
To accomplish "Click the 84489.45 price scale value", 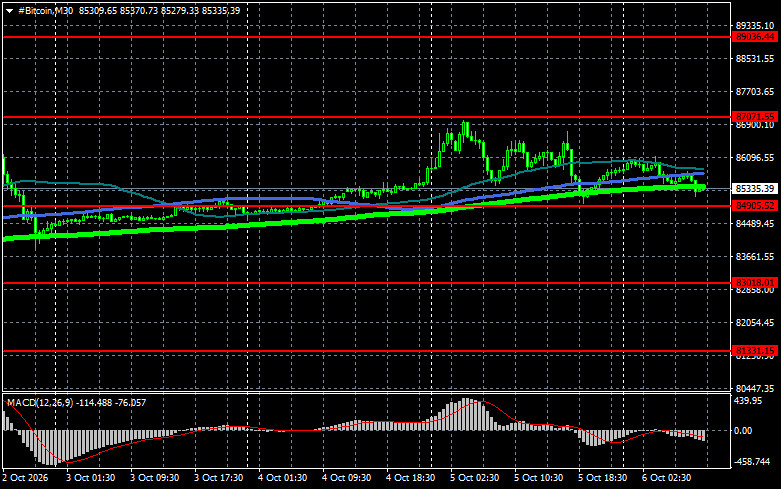I will point(755,224).
